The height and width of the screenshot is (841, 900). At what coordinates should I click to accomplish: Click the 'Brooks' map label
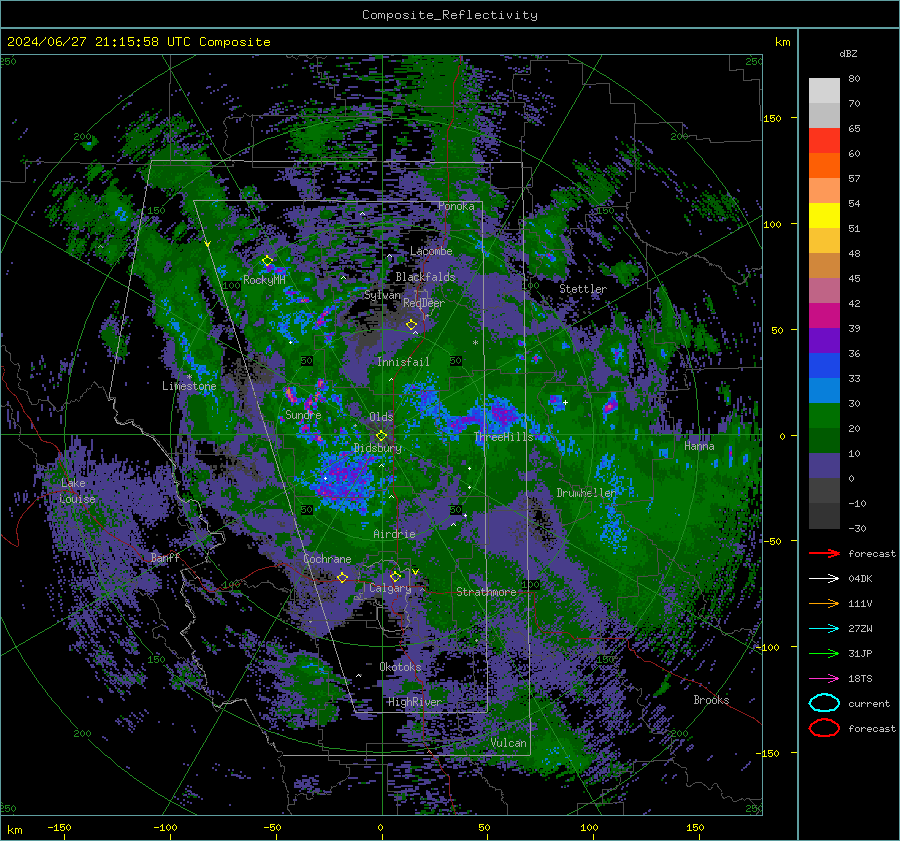tap(711, 700)
